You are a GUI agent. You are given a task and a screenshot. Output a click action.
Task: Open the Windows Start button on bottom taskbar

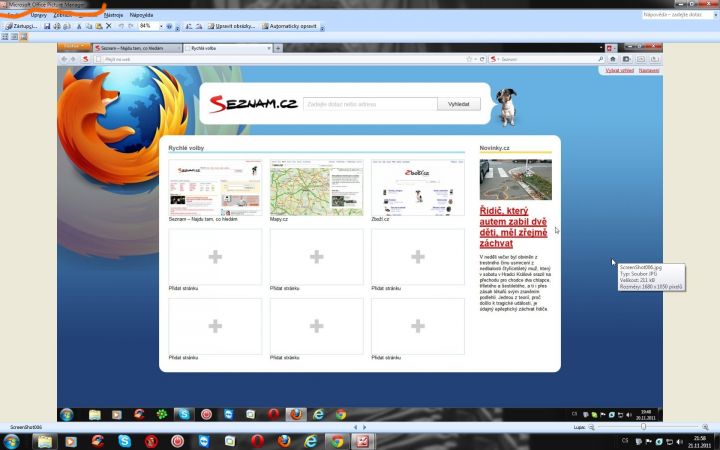11,442
